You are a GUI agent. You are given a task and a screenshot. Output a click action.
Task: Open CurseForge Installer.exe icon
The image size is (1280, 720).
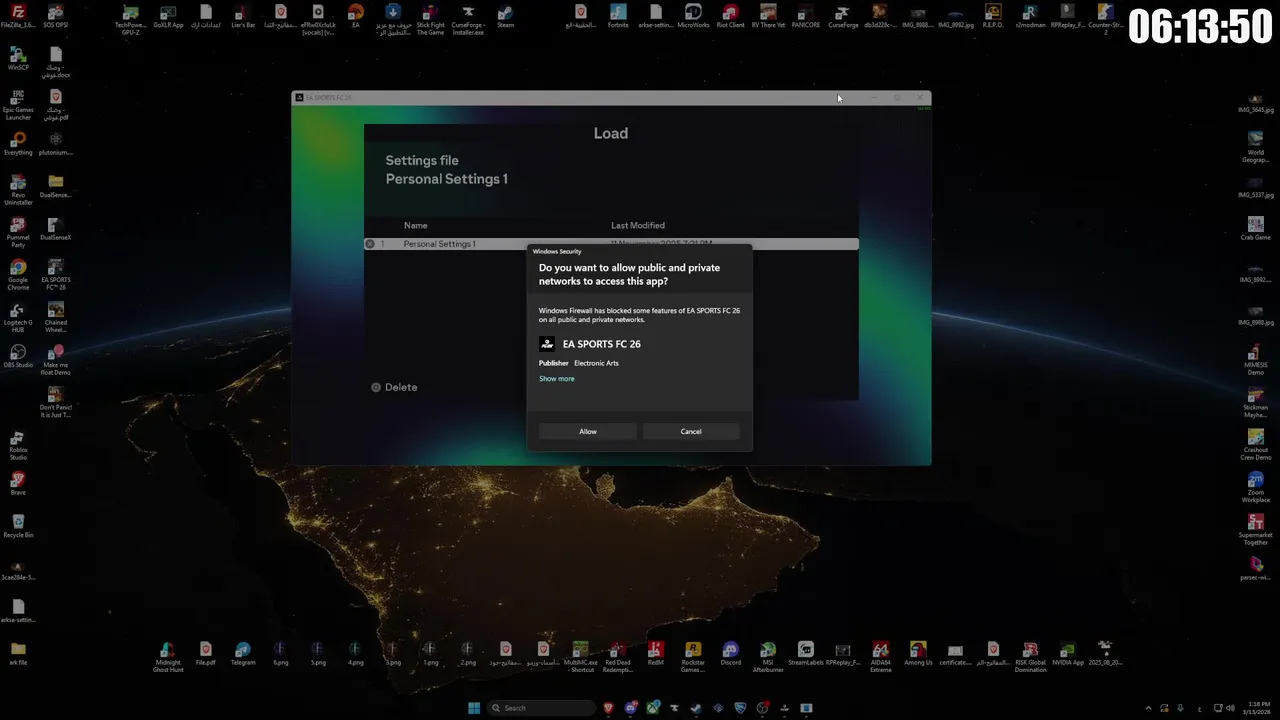coord(468,19)
